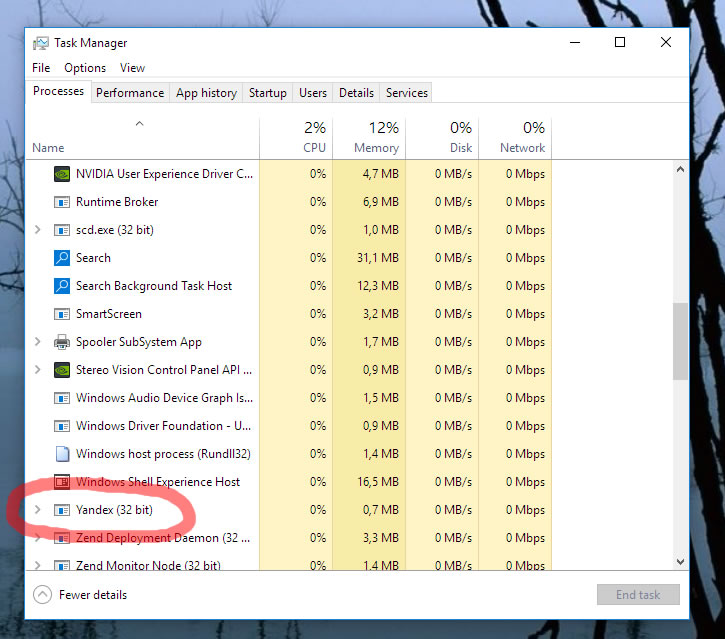Switch to the Startup tab
The image size is (725, 639).
click(268, 93)
